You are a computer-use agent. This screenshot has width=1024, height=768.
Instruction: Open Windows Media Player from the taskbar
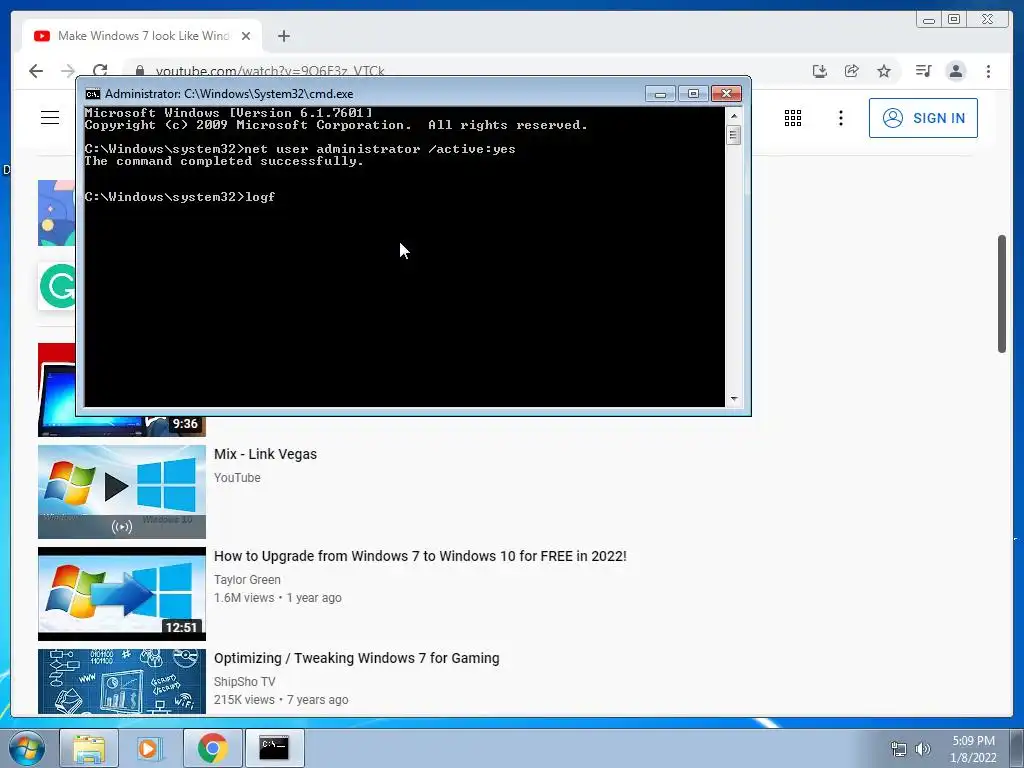coord(150,748)
